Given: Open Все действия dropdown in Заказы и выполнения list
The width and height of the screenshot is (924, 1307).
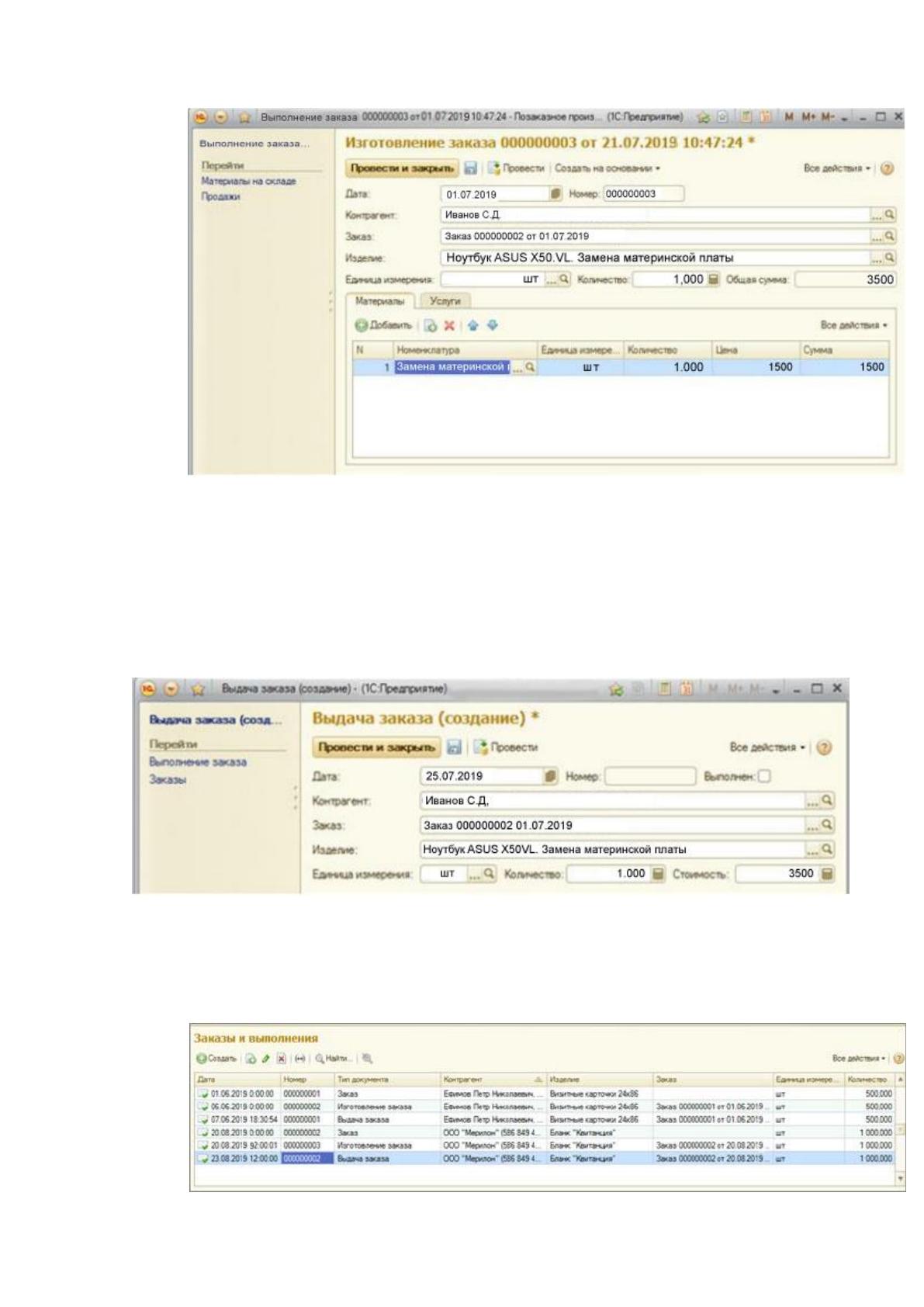Looking at the screenshot, I should [859, 1058].
